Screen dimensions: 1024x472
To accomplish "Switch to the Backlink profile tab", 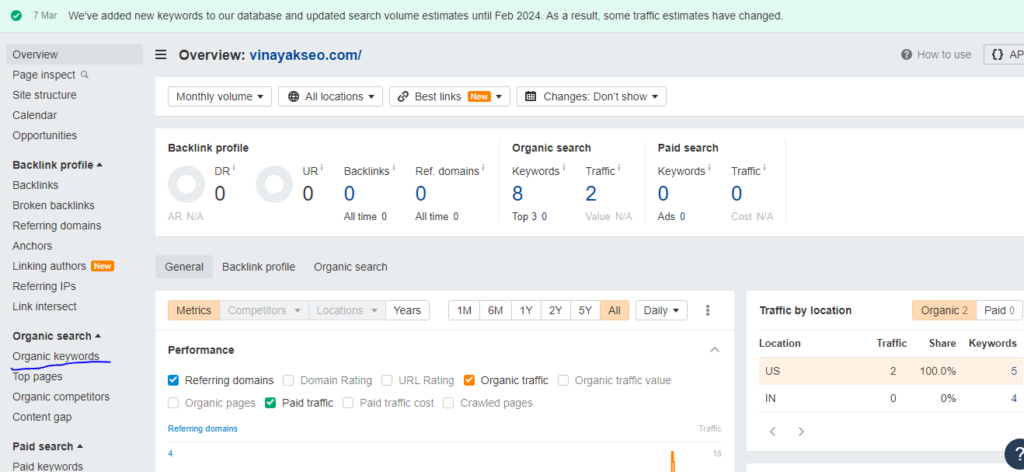I will [259, 267].
